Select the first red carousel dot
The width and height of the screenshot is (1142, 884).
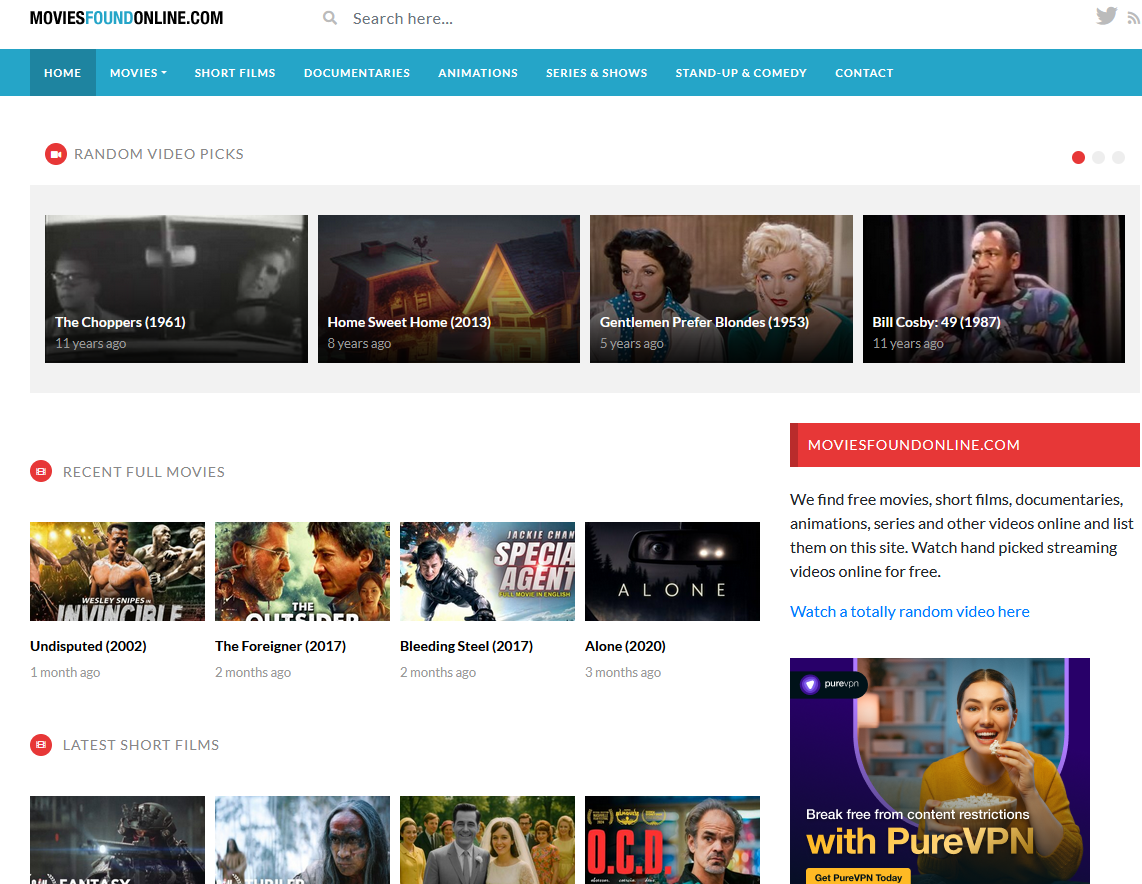[x=1078, y=157]
